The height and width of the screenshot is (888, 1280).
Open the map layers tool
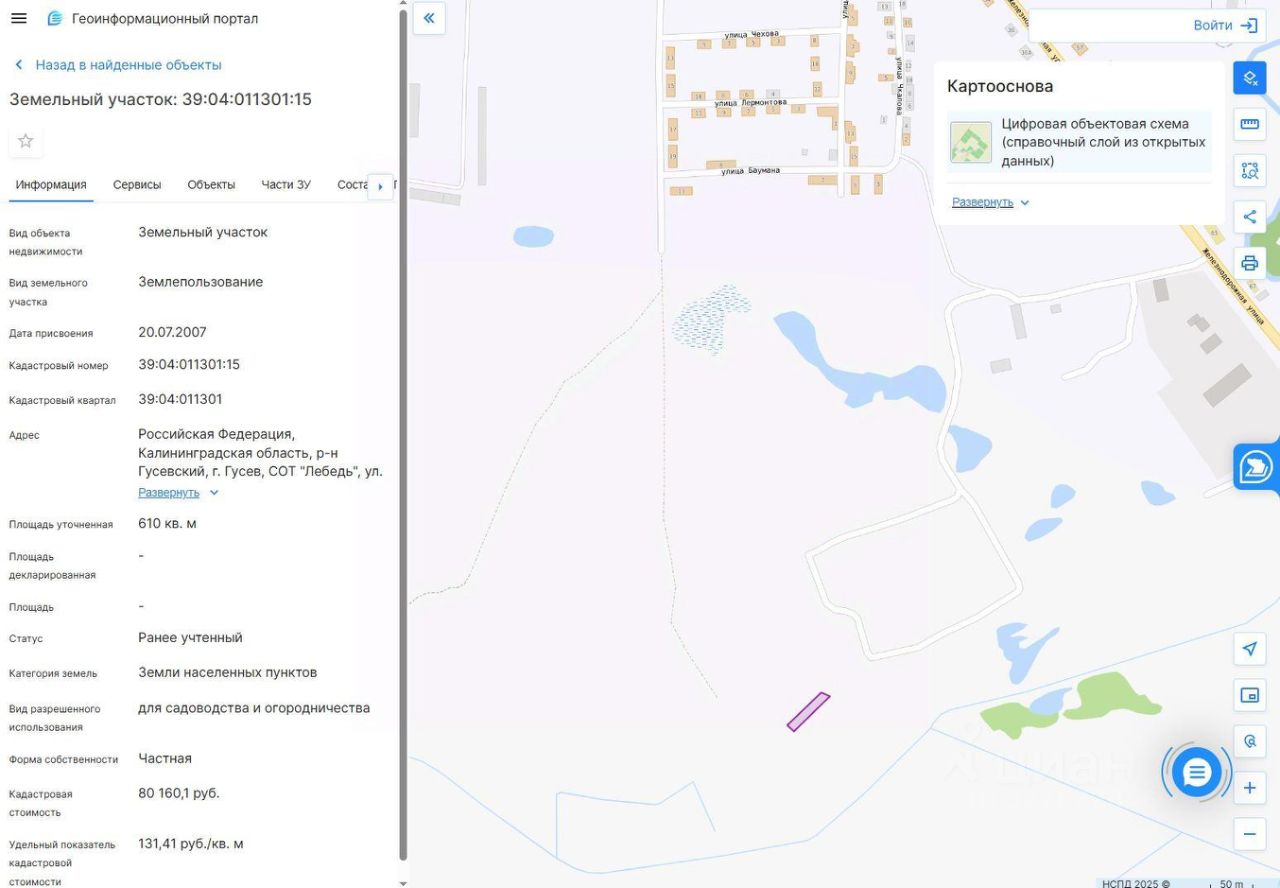(1249, 78)
